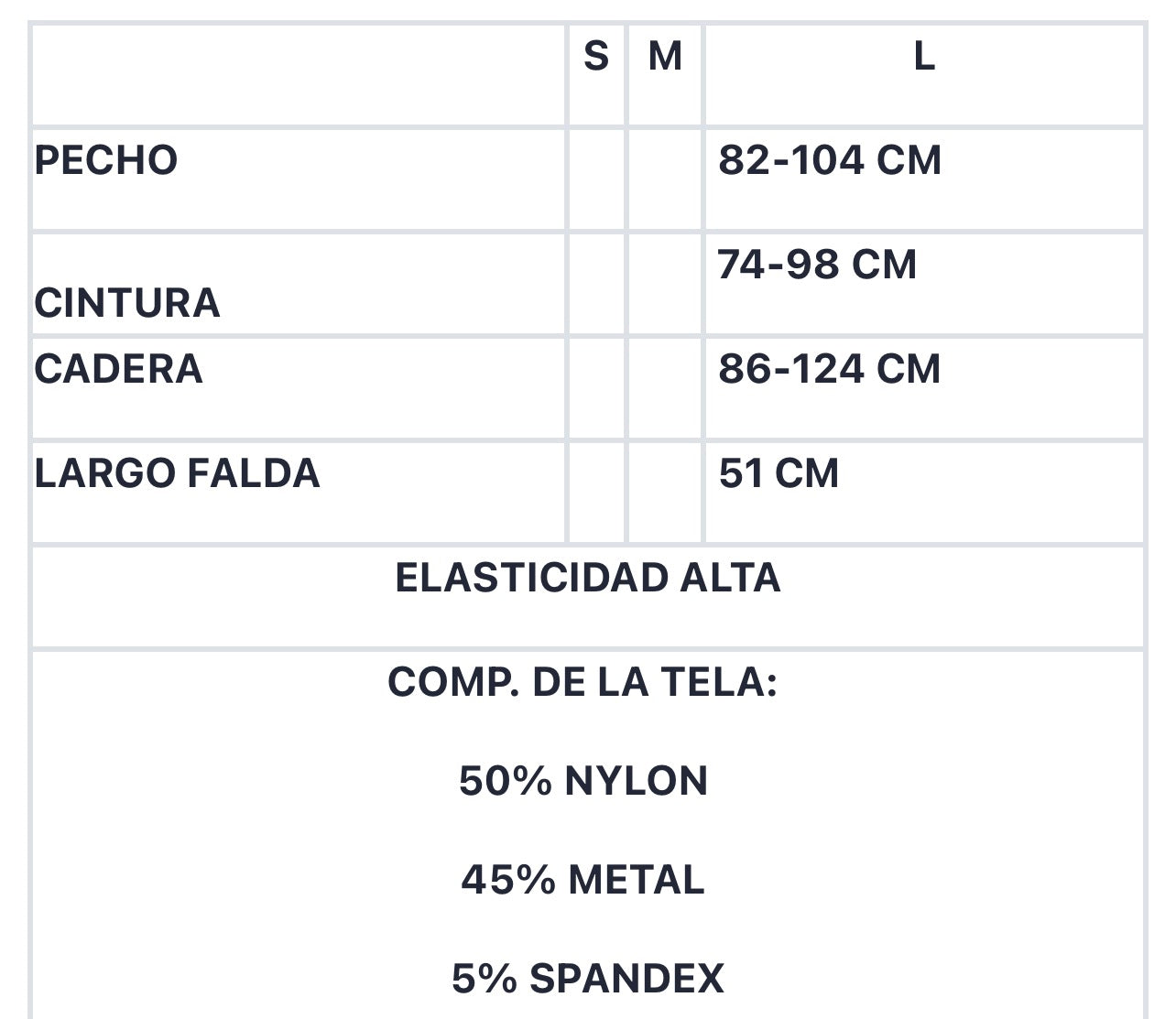Click the 51 CM skirt length value
Image resolution: width=1176 pixels, height=1019 pixels.
click(x=779, y=473)
